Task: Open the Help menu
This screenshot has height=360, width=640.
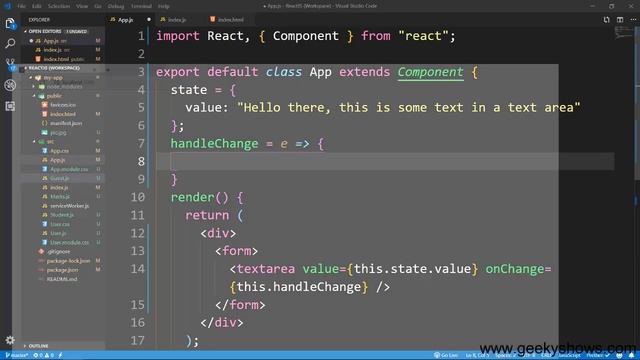Action: coord(164,6)
